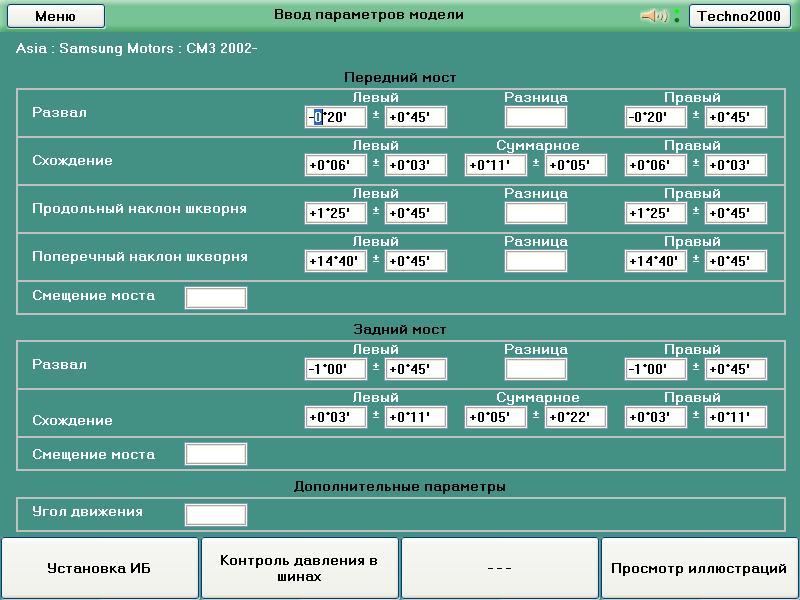
Task: Click Поперечный наклон шкворня left value +14°40'
Action: click(336, 261)
